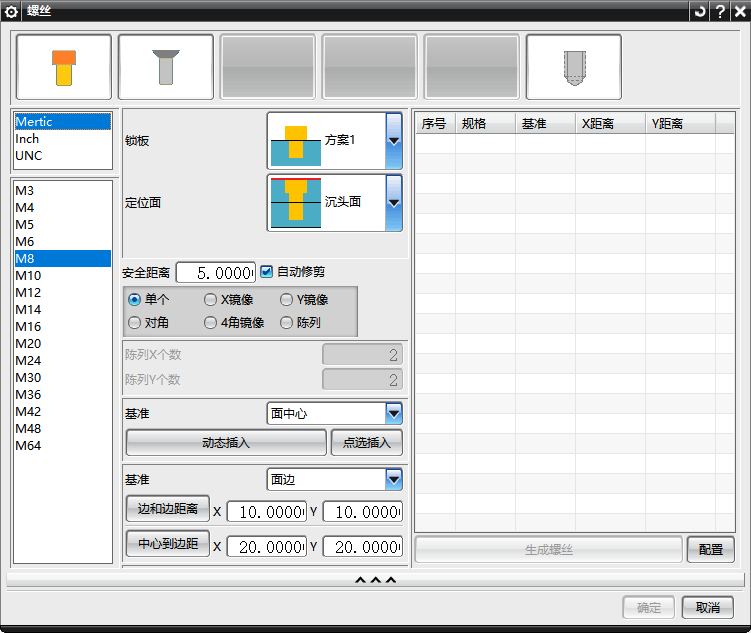This screenshot has width=751, height=633.
Task: Select the Y镜像 radio button
Action: (x=286, y=300)
